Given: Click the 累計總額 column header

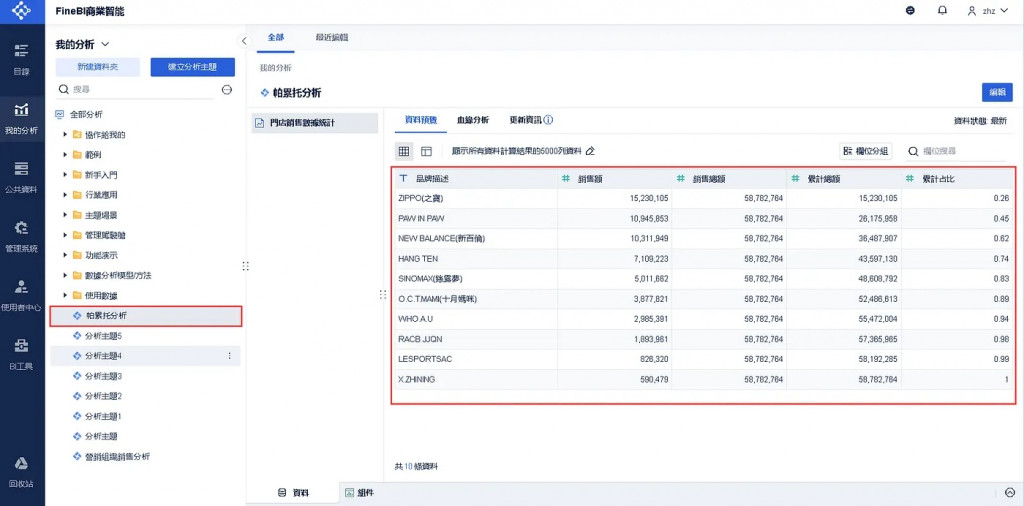Looking at the screenshot, I should coord(844,178).
